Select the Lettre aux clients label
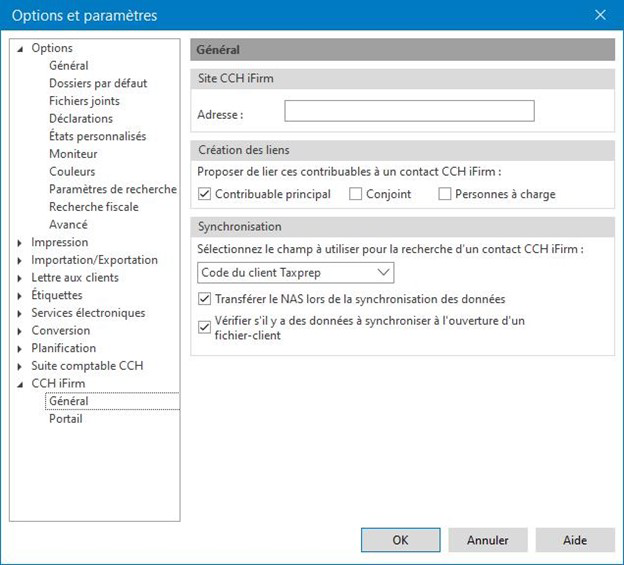This screenshot has width=624, height=565. tap(75, 277)
